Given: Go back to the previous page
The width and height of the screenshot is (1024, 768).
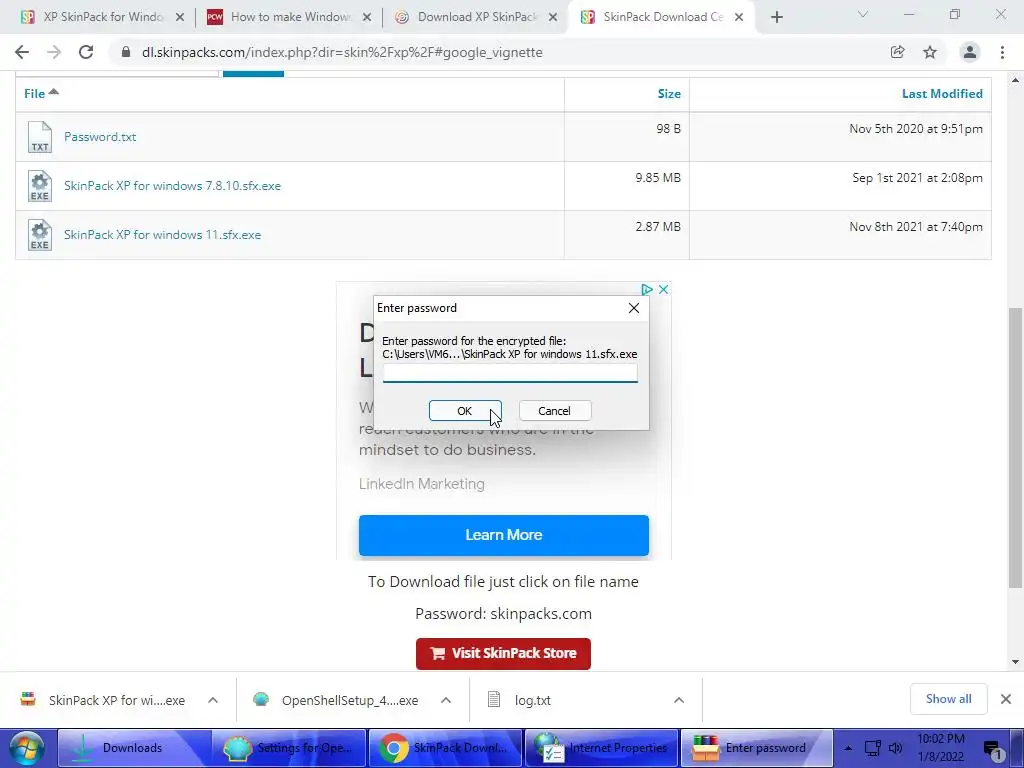Looking at the screenshot, I should pos(22,52).
